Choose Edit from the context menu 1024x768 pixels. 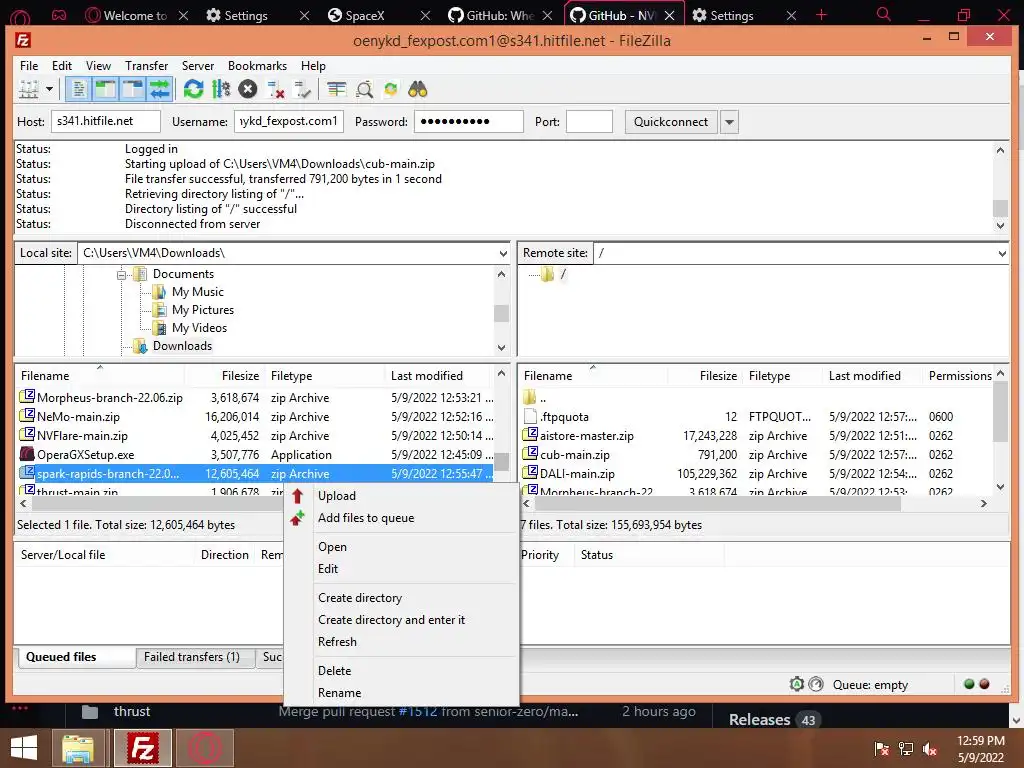[401, 569]
